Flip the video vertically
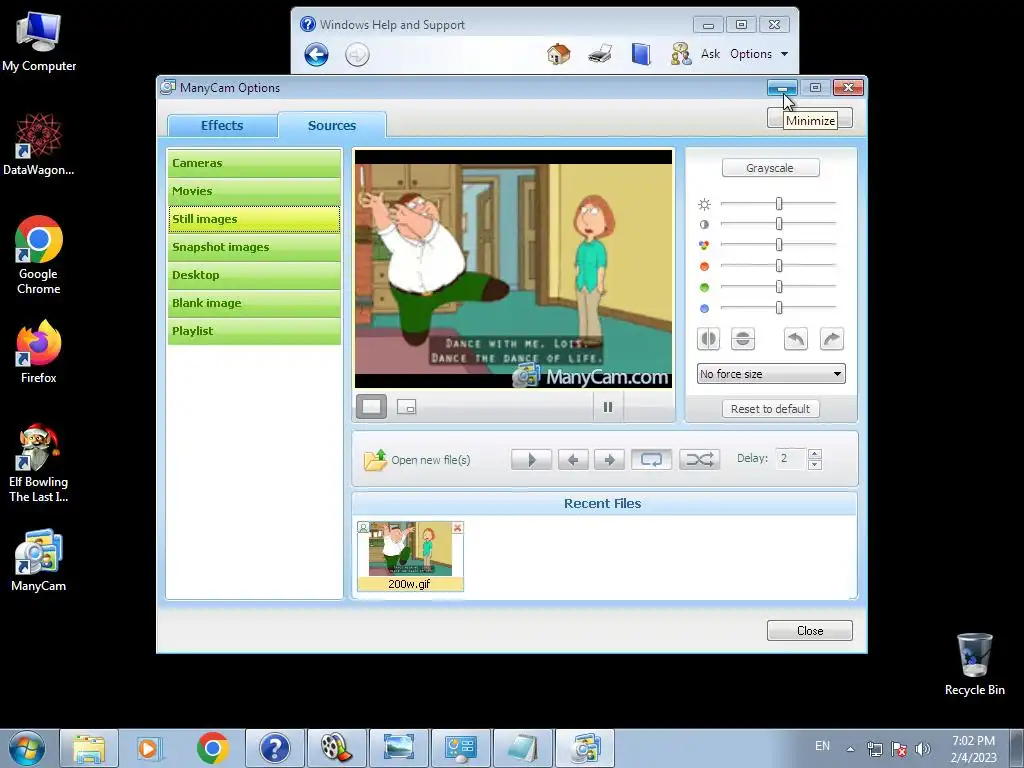This screenshot has height=768, width=1024. pos(743,339)
